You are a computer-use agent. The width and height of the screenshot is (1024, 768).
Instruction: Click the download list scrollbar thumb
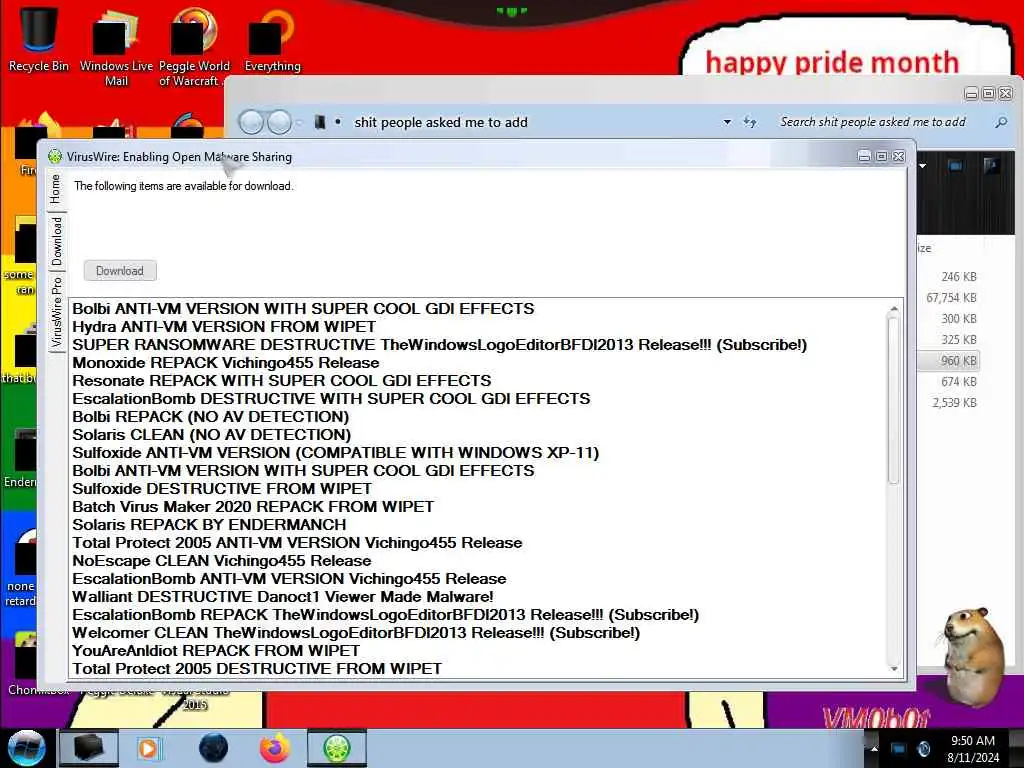pos(893,401)
